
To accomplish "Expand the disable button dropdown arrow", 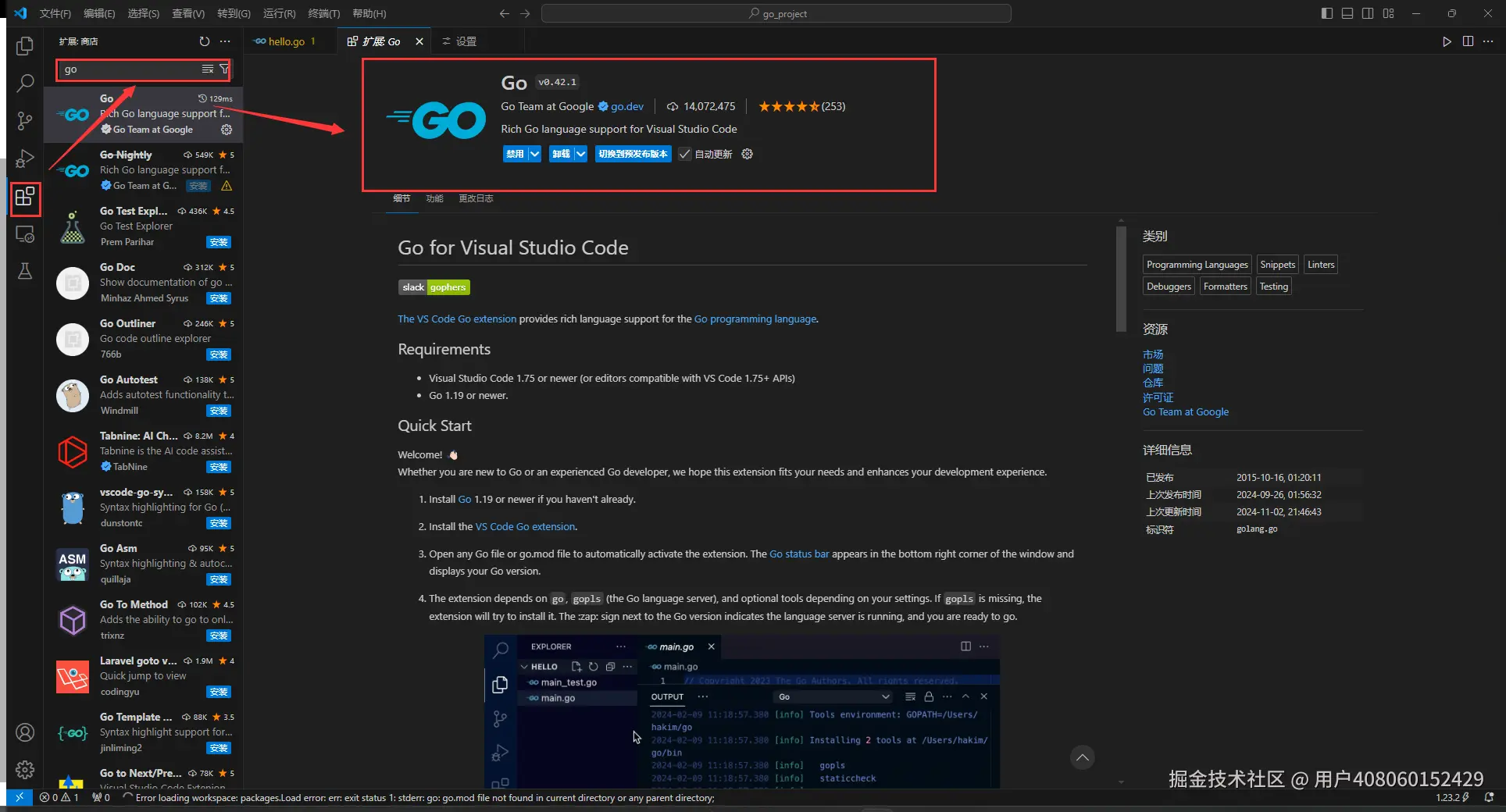I will tap(534, 154).
